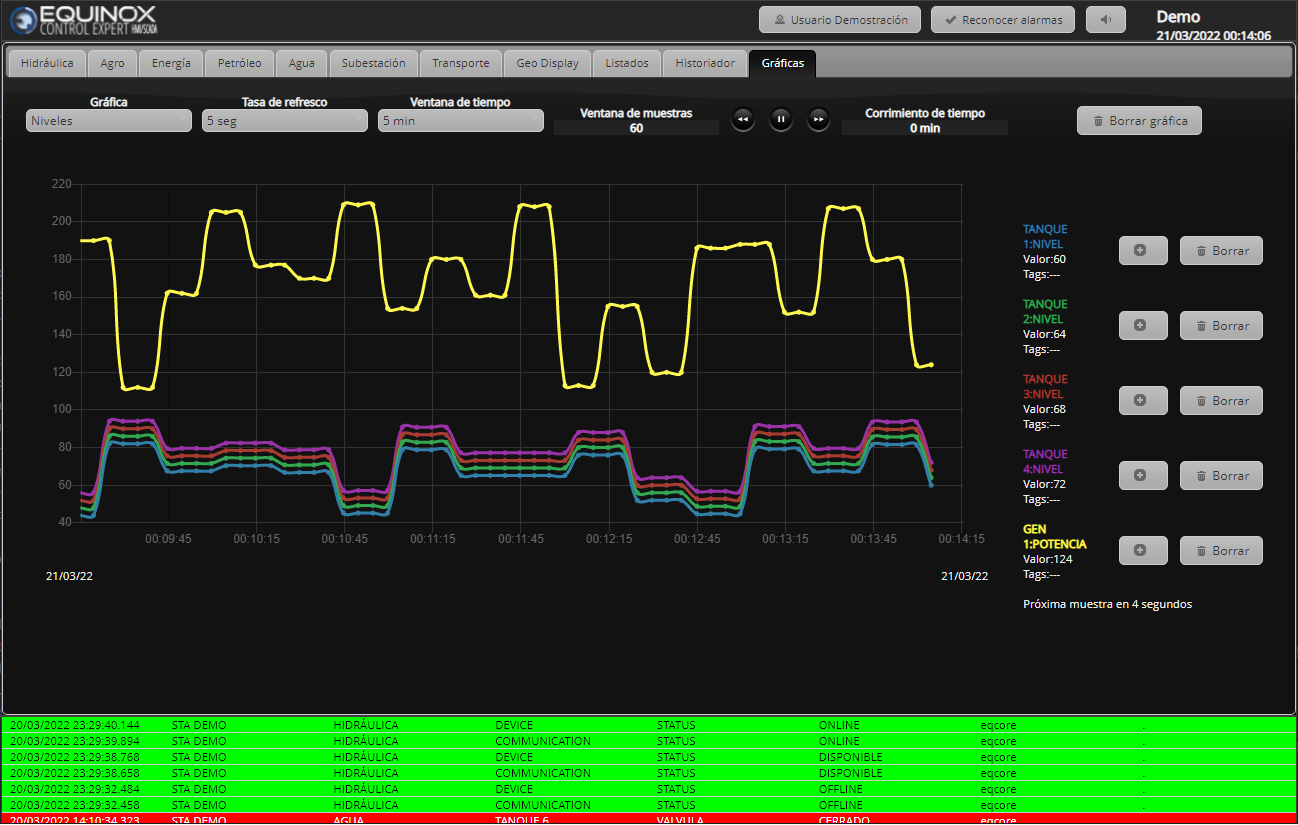
Task: Delete the TANQUE 3:NIVEL series
Action: (x=1221, y=401)
